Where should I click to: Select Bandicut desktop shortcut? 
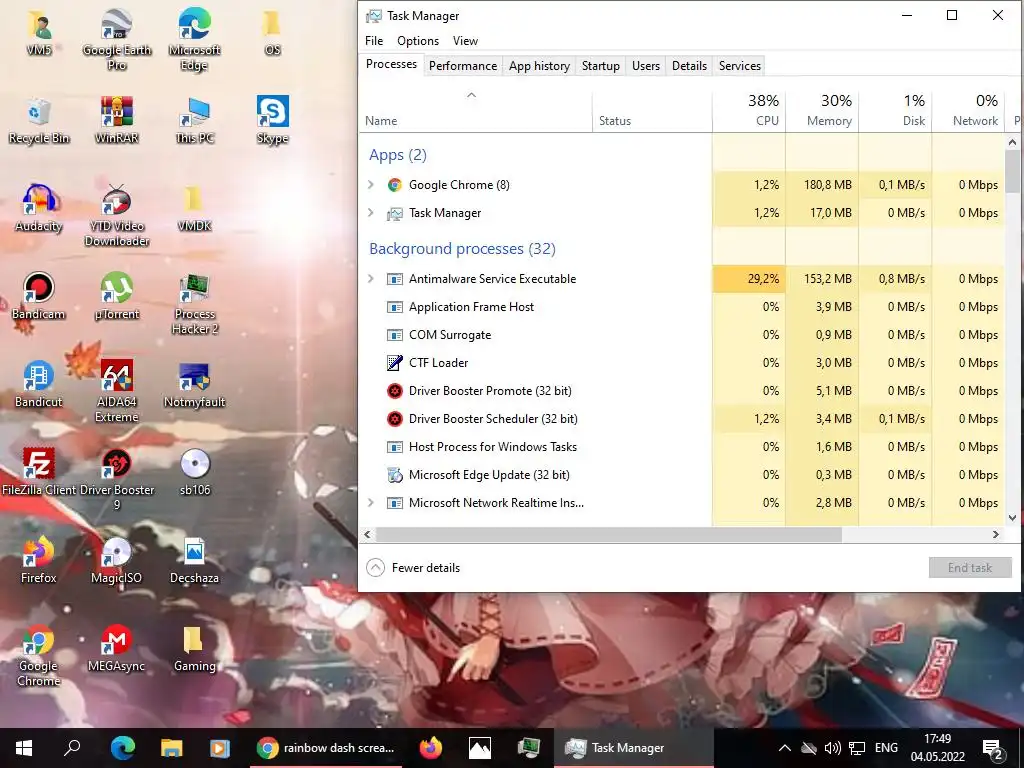(39, 385)
